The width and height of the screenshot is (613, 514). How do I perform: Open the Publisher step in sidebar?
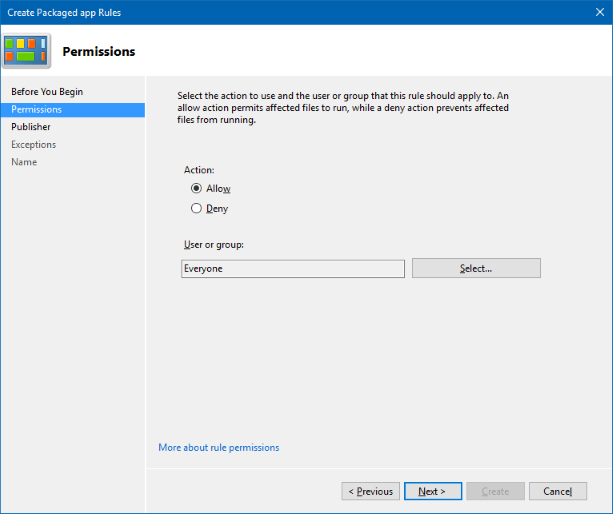tap(31, 127)
